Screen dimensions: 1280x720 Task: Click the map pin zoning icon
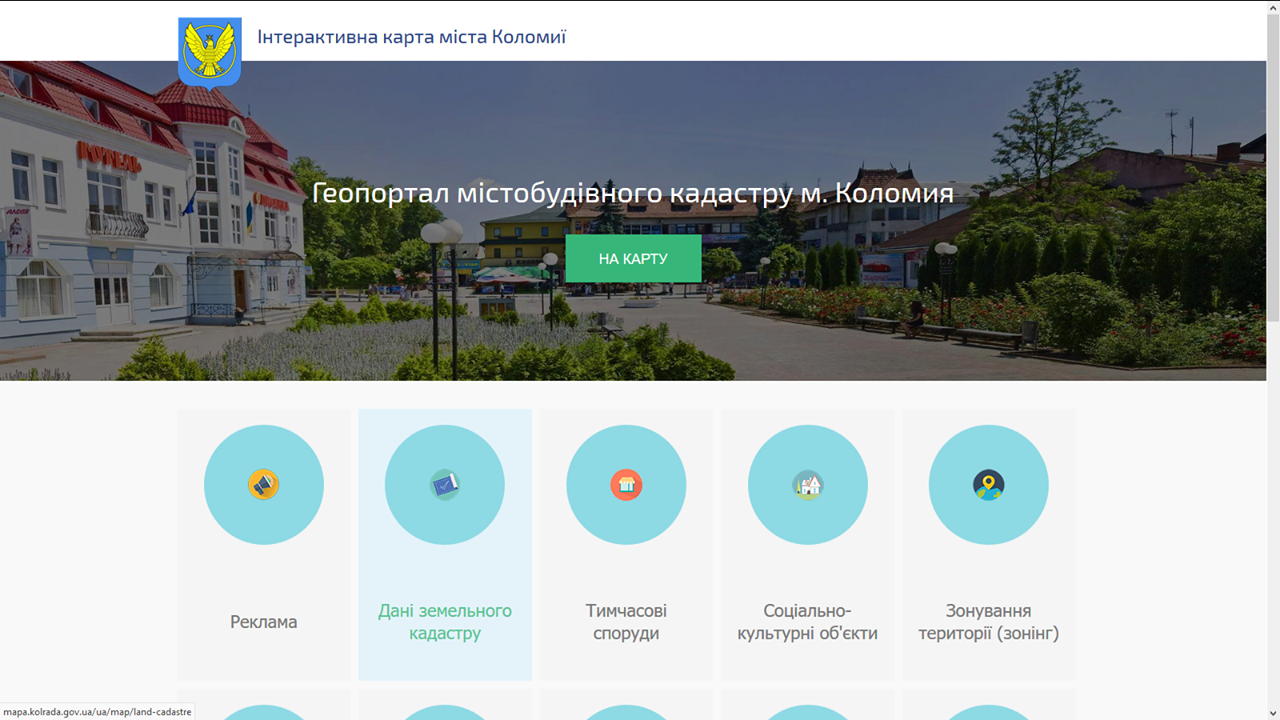pyautogui.click(x=988, y=485)
